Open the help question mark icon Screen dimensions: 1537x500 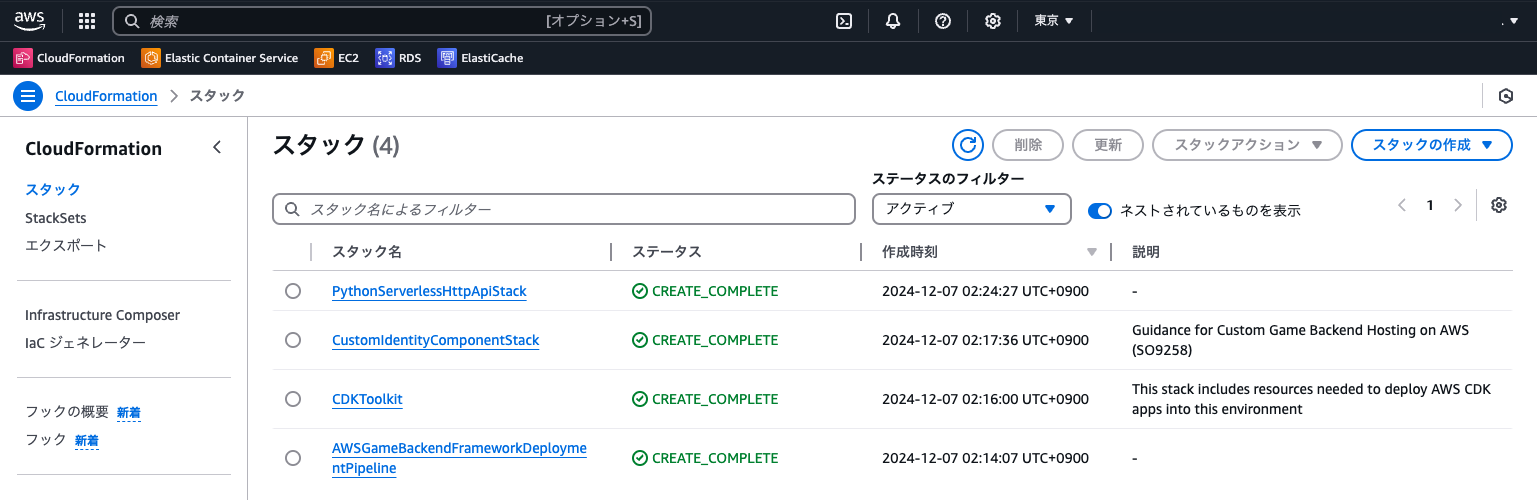click(x=943, y=21)
